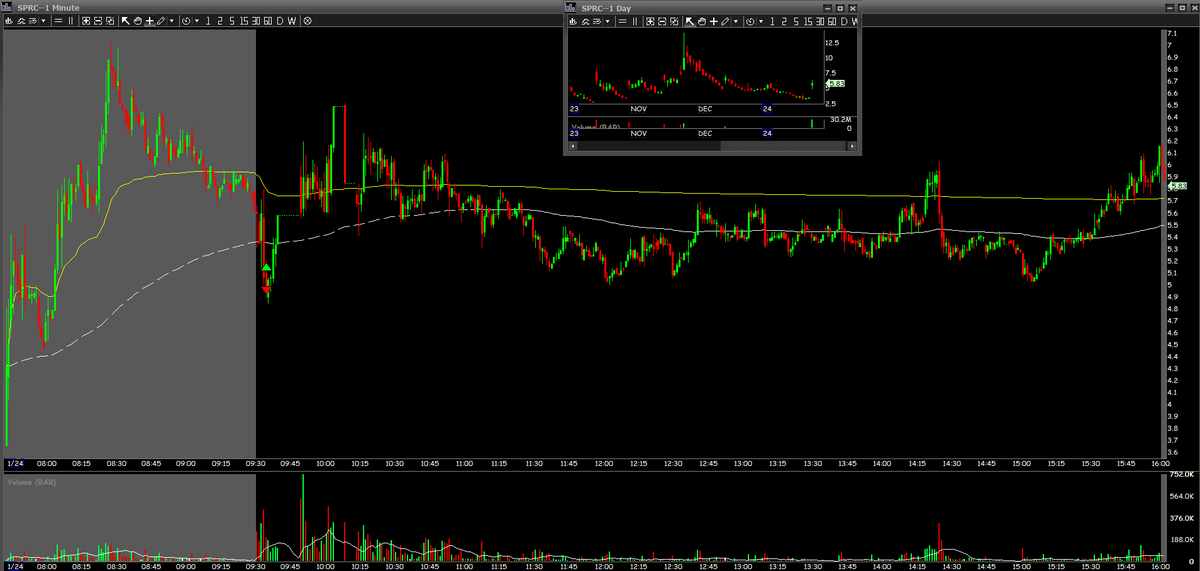
Task: Set 1 Day chart to 5-minute interval
Action: [x=796, y=21]
